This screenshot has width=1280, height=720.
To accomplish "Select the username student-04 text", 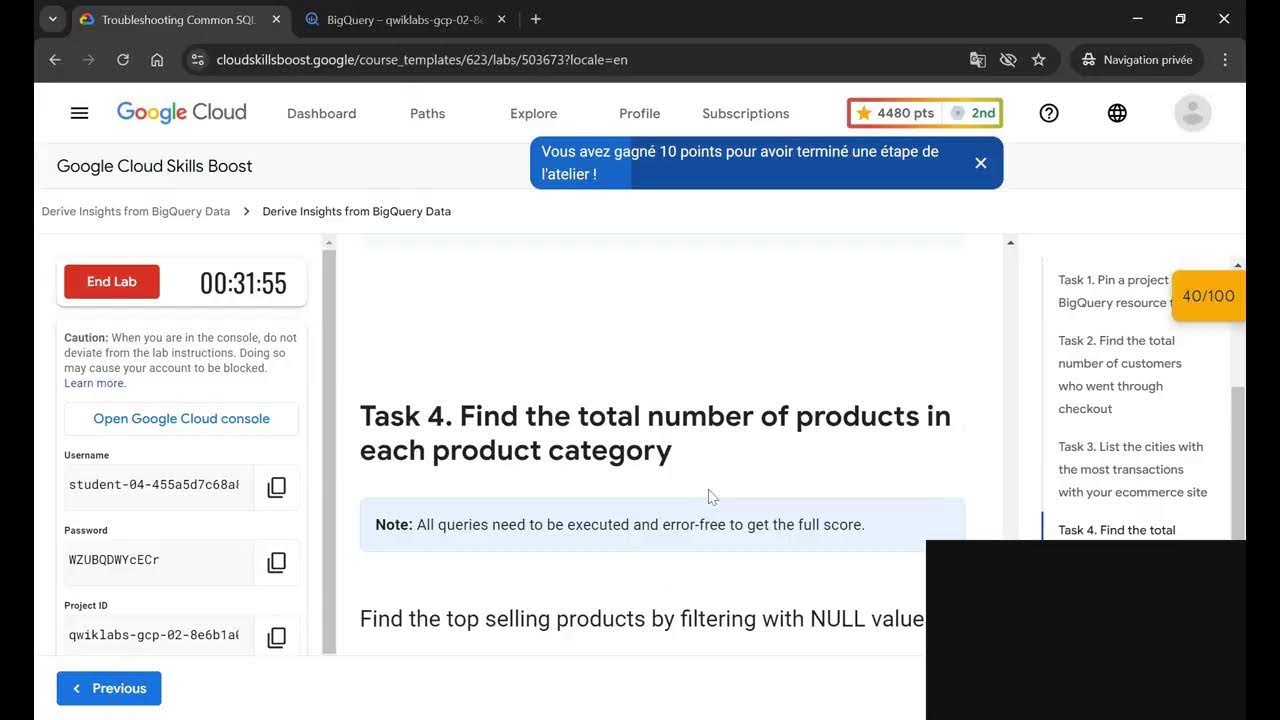I will [154, 485].
